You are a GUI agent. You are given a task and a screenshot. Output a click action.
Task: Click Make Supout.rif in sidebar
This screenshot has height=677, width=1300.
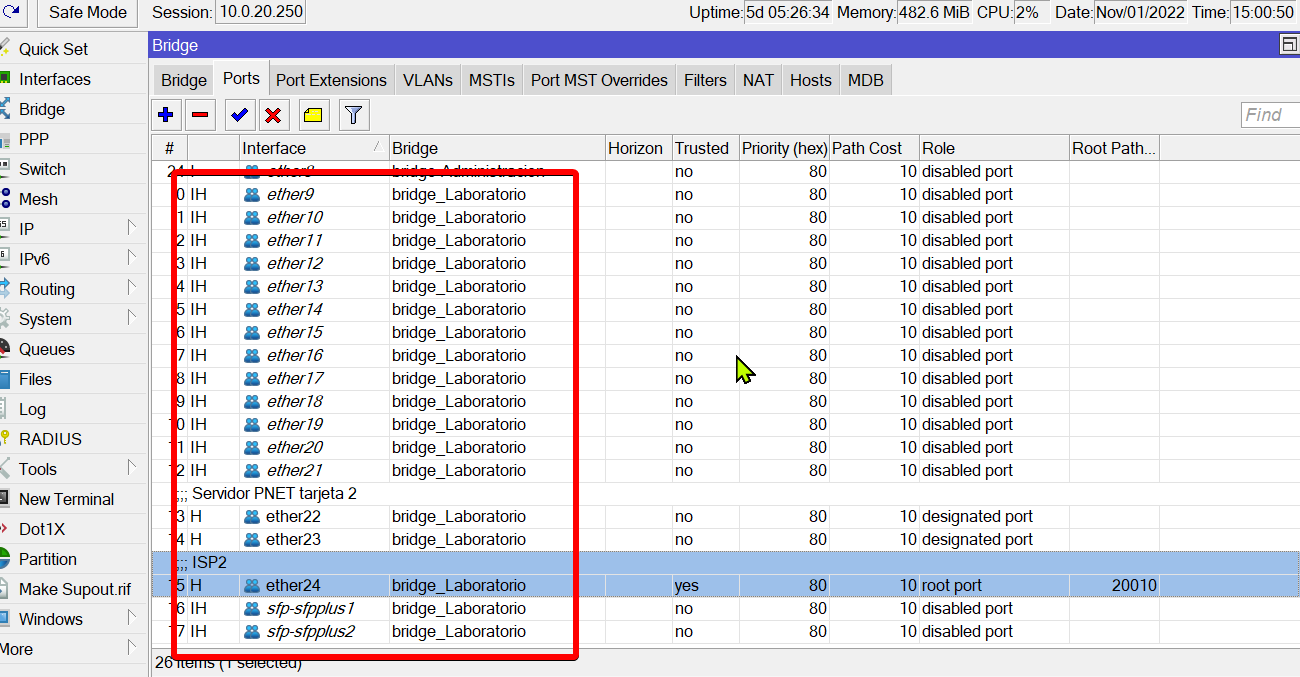click(x=74, y=589)
